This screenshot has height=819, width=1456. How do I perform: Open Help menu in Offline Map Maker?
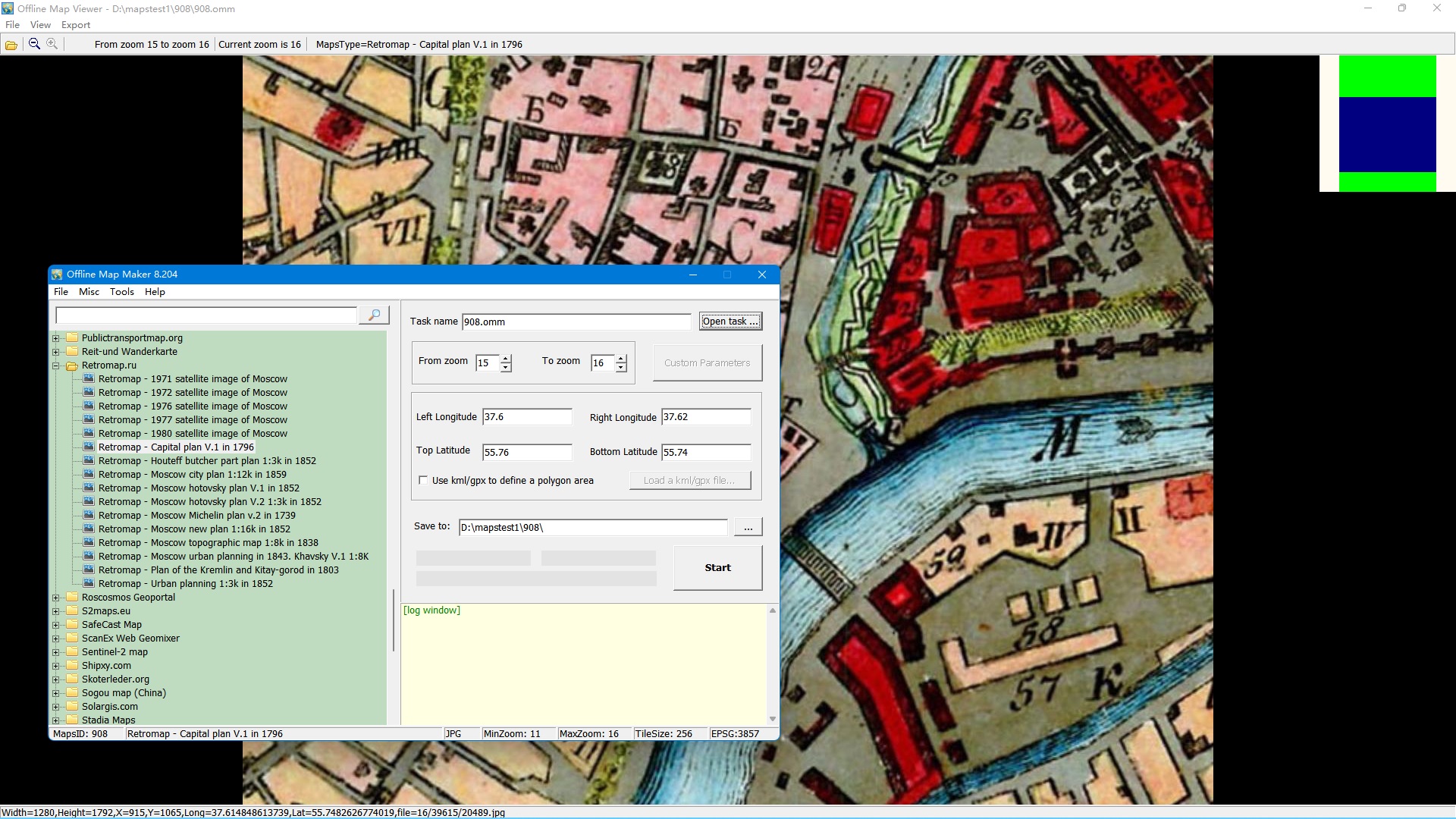point(155,292)
